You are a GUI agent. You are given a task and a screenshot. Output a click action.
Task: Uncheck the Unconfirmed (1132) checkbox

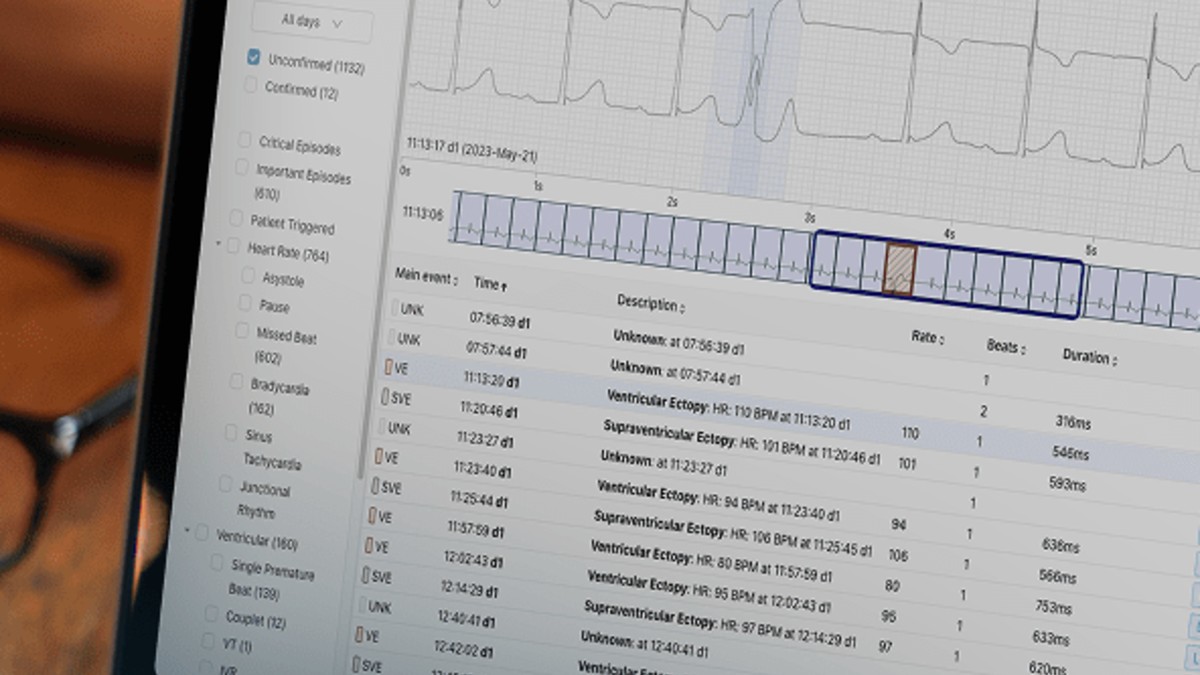[x=254, y=58]
